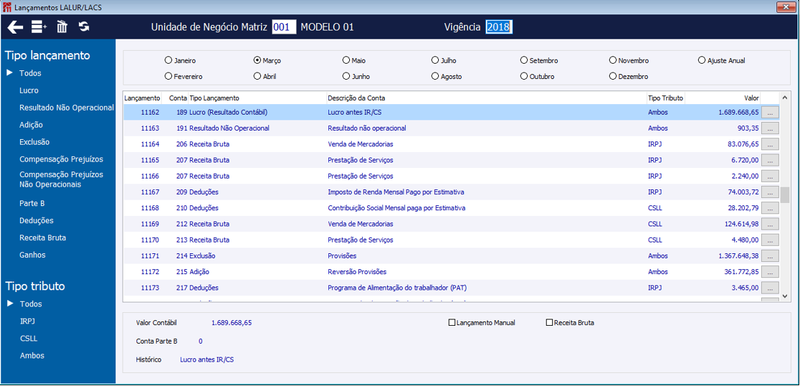Filter entries by Parte B
This screenshot has width=800, height=386.
pyautogui.click(x=32, y=203)
